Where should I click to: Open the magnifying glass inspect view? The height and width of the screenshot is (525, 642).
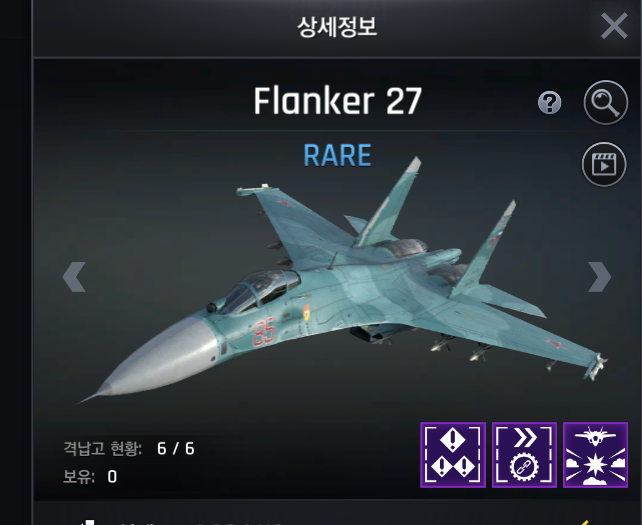(x=605, y=102)
